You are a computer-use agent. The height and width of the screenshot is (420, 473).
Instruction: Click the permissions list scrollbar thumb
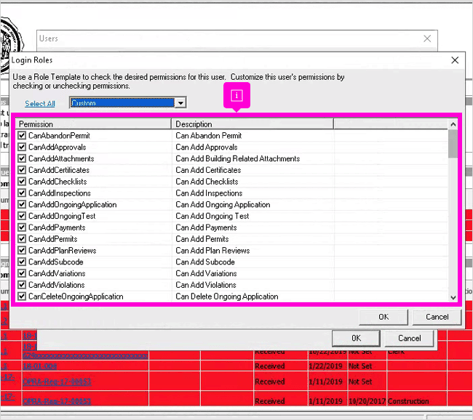453,144
